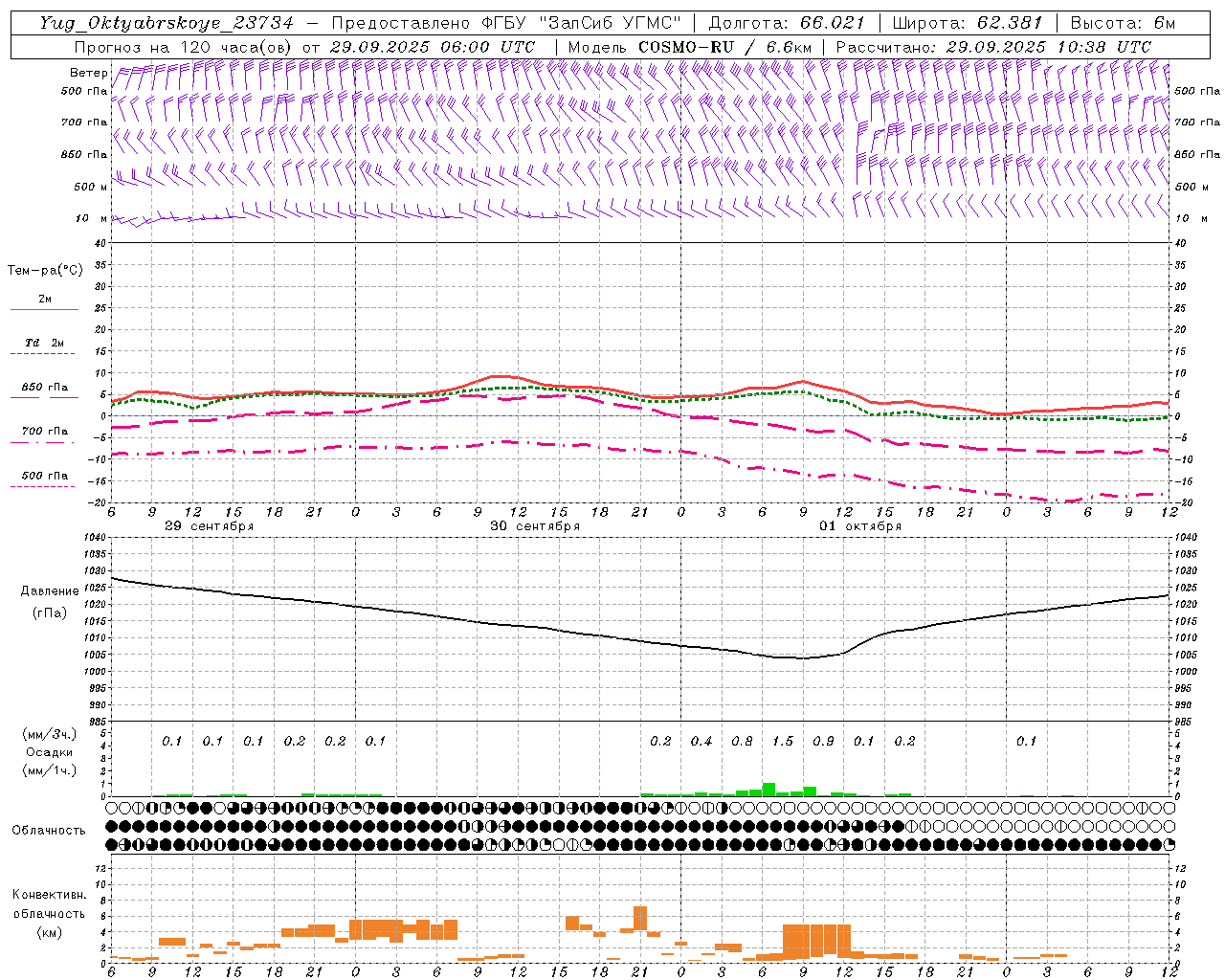
Task: Click the 985 tick on left pressure axis
Action: point(98,722)
